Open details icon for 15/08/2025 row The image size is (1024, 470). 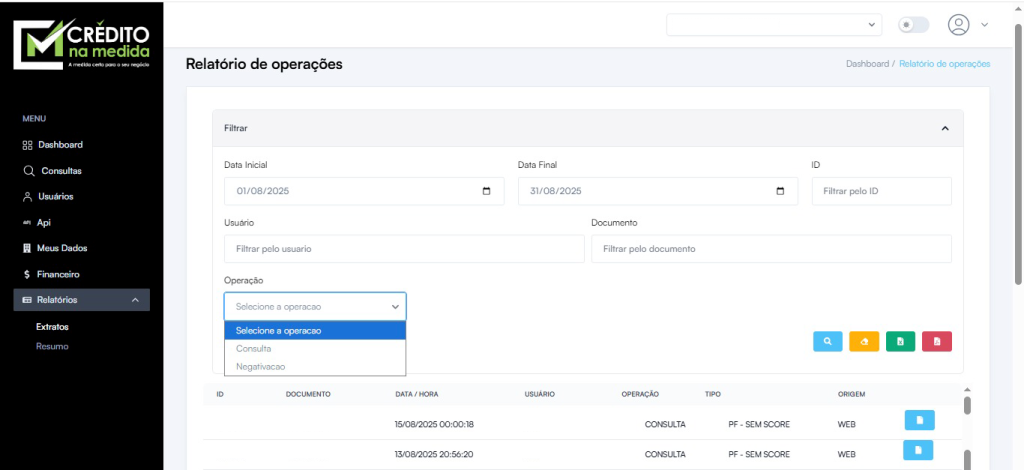click(x=919, y=420)
